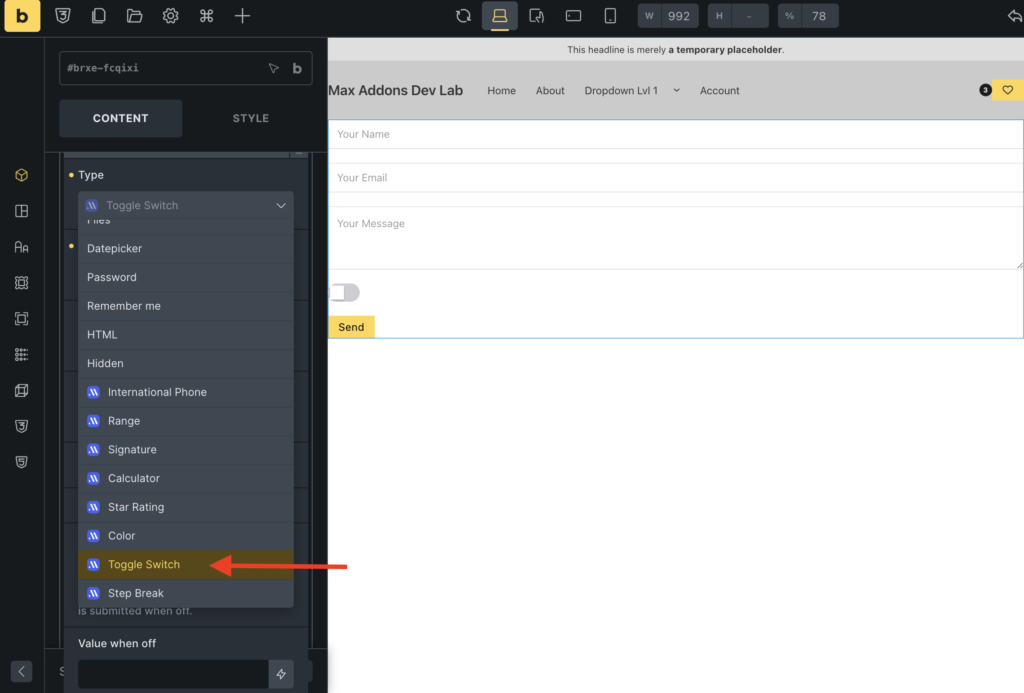This screenshot has width=1024, height=693.
Task: Switch to the CONTENT tab
Action: [x=120, y=118]
